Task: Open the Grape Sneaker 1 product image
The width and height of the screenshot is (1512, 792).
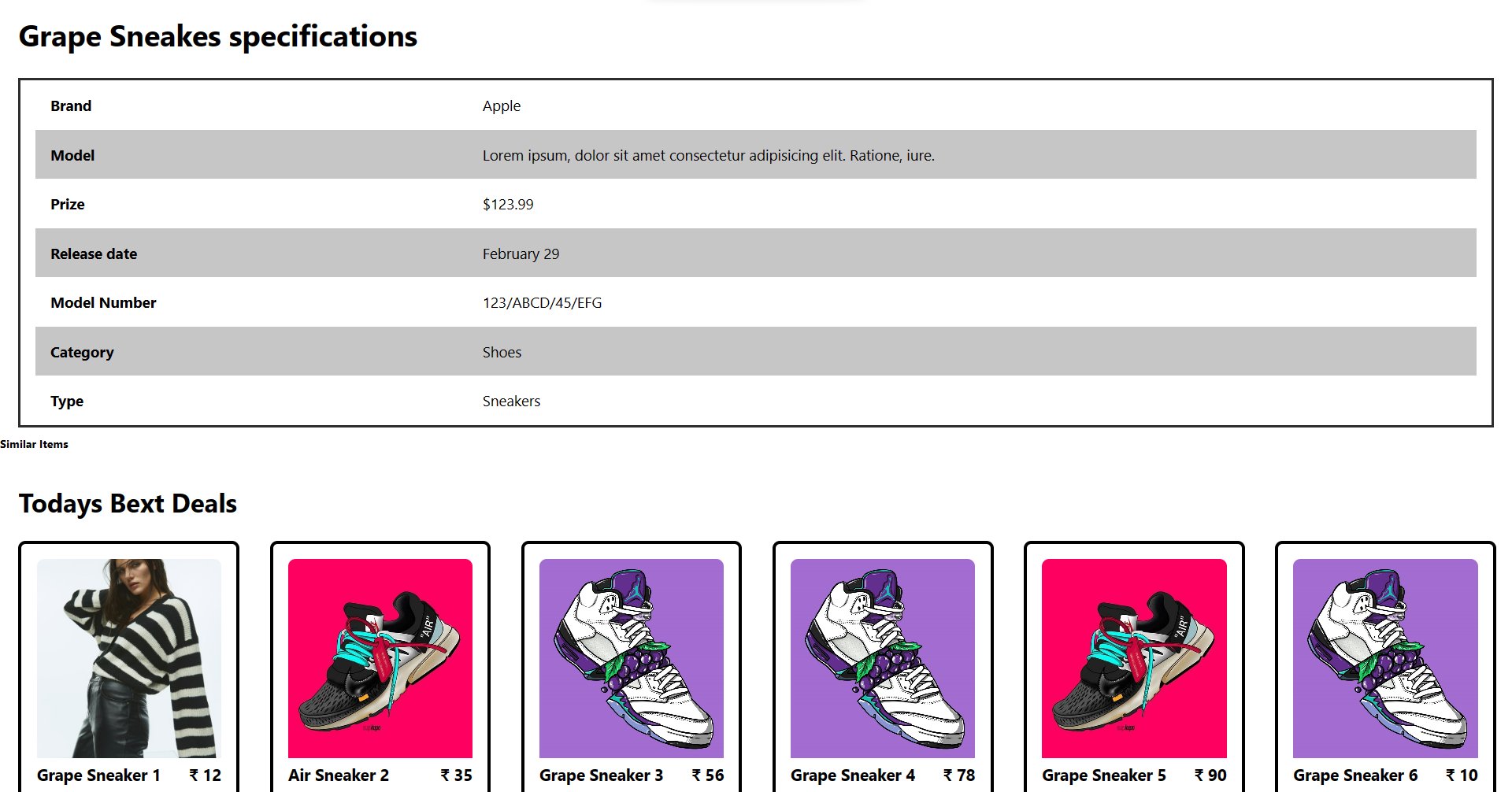Action: click(x=128, y=659)
